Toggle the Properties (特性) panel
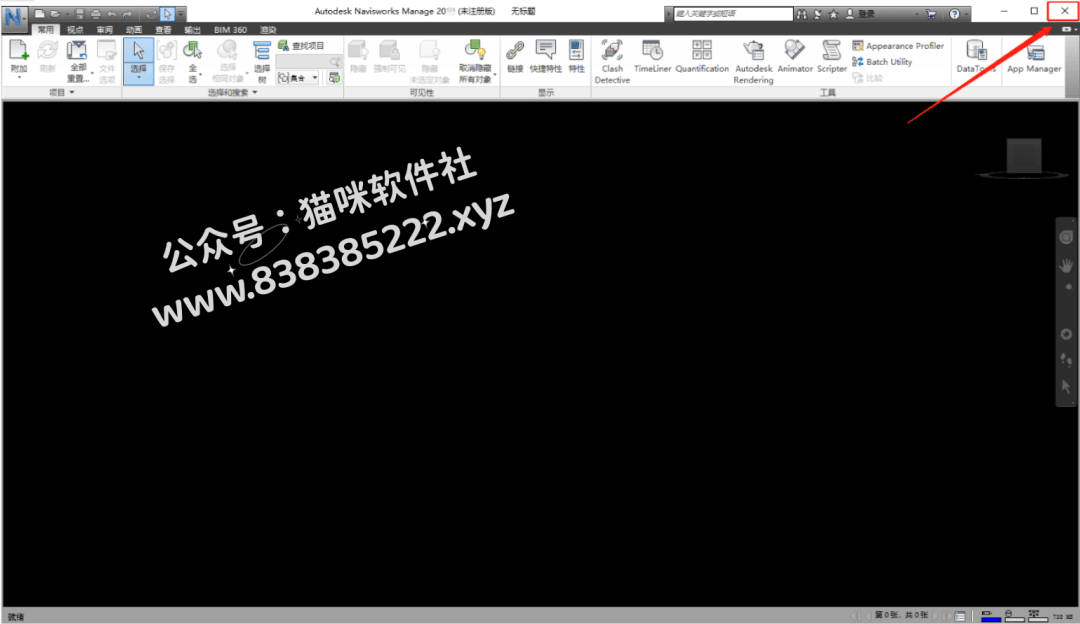The image size is (1080, 624). pos(576,56)
